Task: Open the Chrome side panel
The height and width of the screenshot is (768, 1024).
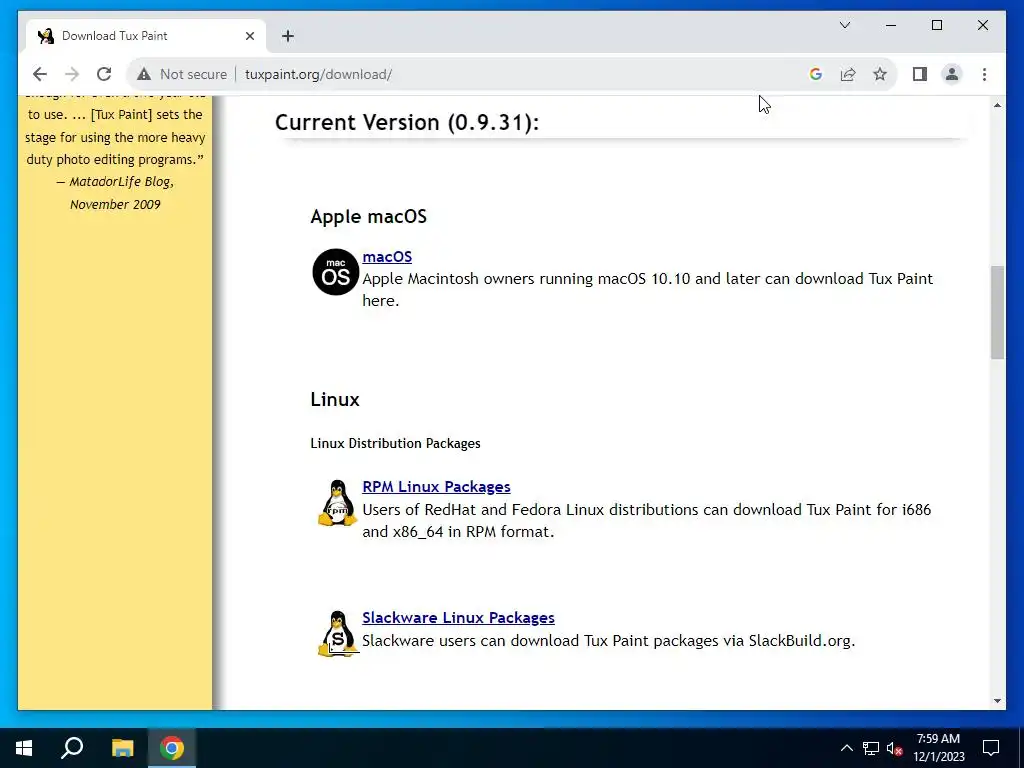Action: point(920,74)
